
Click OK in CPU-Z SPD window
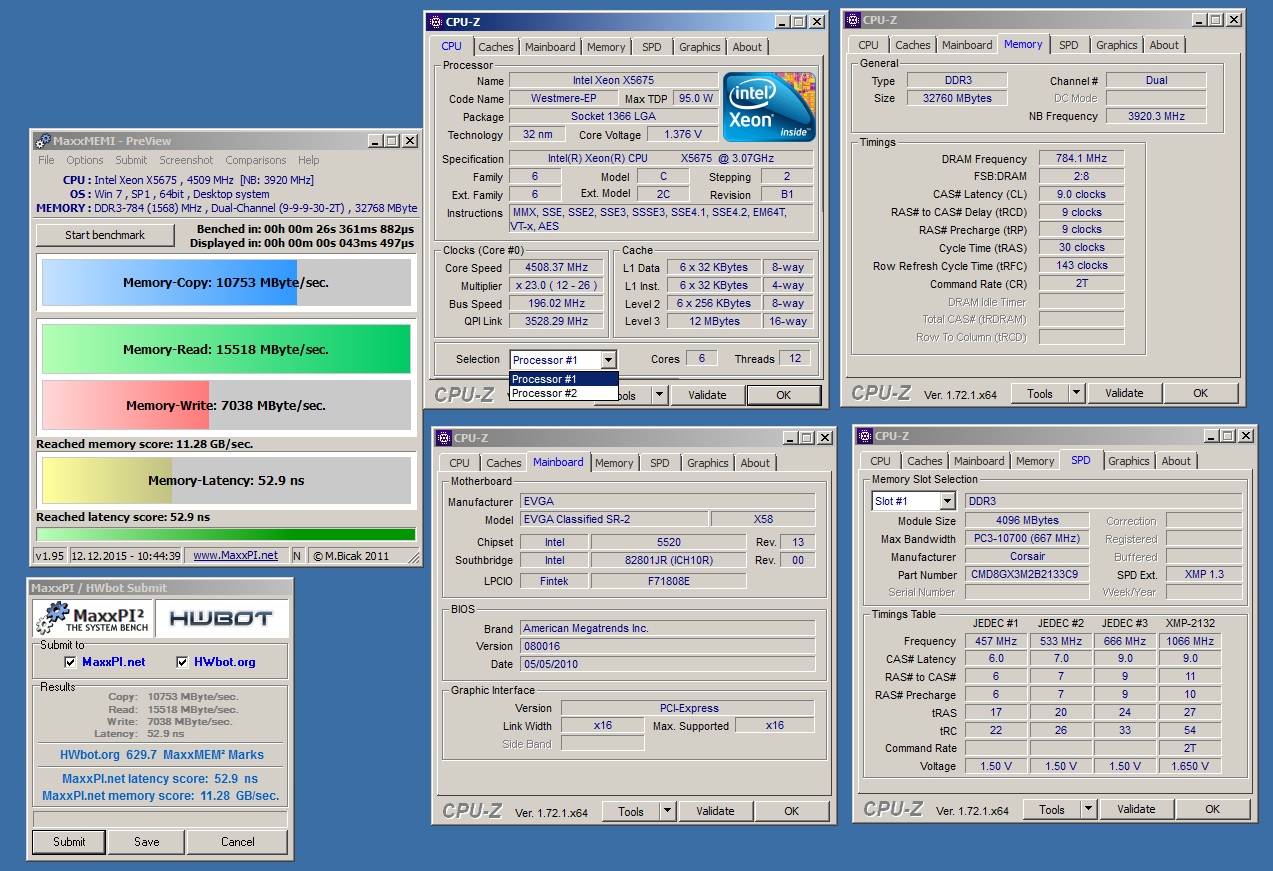coord(1212,809)
